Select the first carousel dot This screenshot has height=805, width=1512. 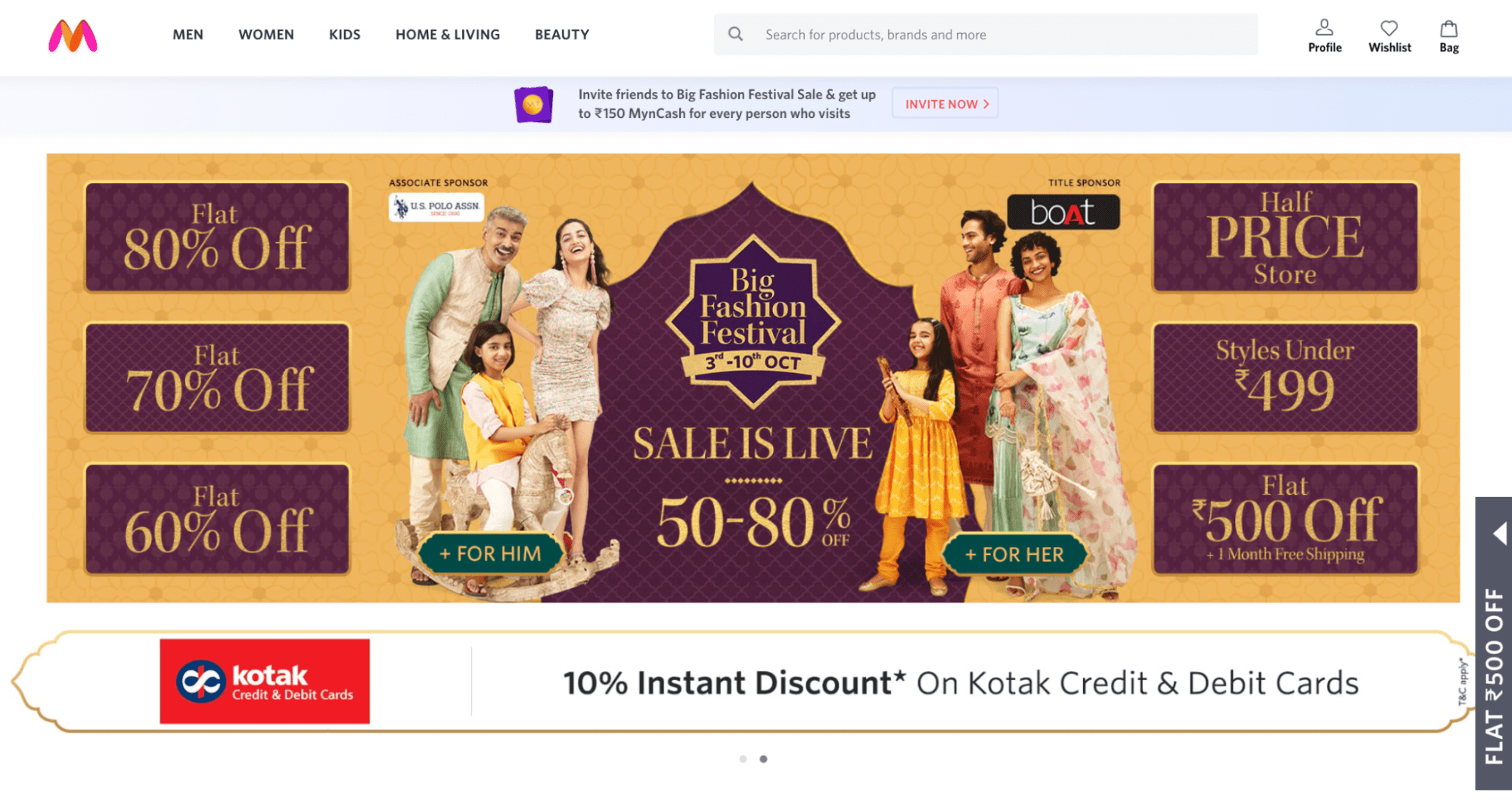(x=743, y=759)
